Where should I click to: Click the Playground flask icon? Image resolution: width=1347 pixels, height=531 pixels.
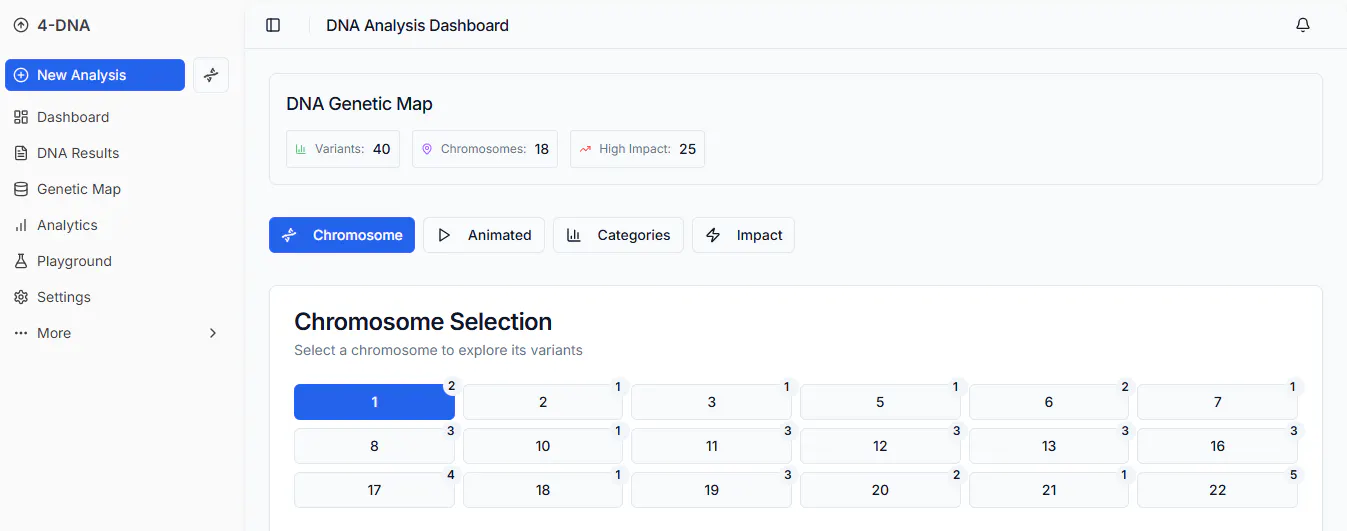(x=21, y=261)
